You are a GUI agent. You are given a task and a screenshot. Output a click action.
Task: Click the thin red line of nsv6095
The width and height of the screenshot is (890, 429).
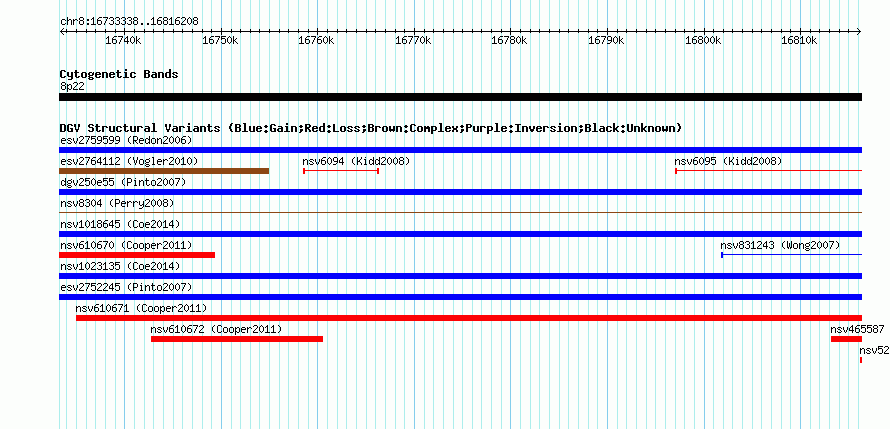(x=769, y=171)
